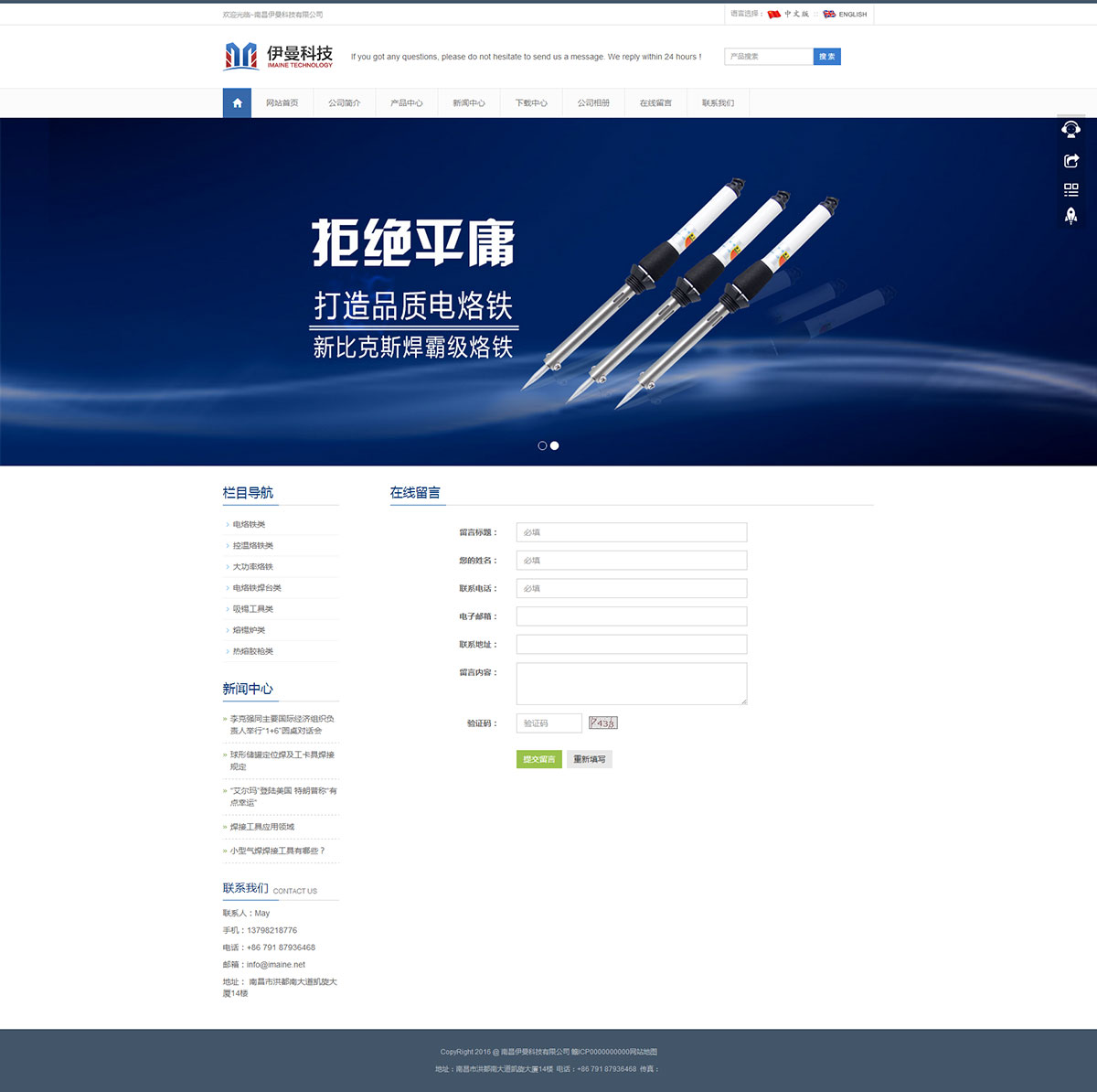This screenshot has height=1092, width=1097.
Task: Open 联系我们 menu item
Action: (x=718, y=102)
